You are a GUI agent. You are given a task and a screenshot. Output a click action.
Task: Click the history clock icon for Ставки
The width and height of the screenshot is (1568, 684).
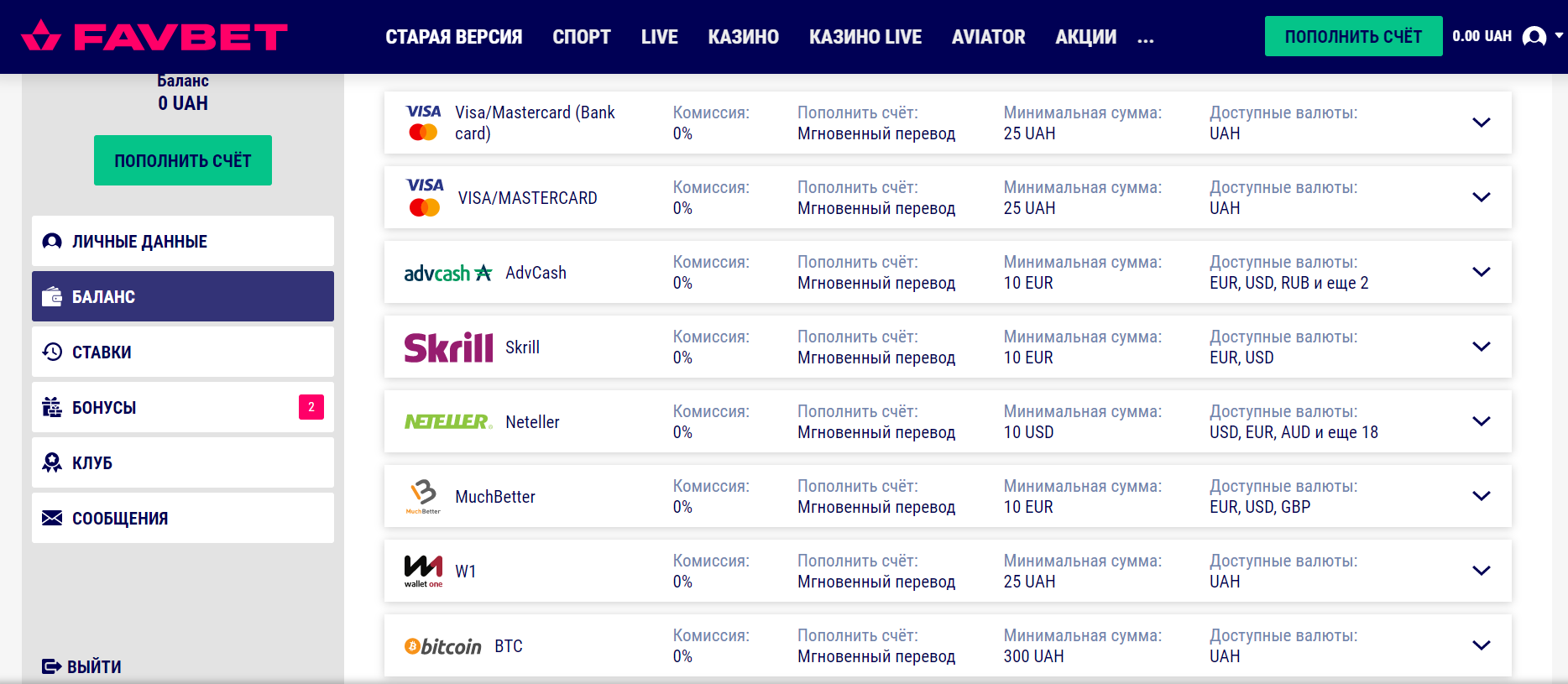coord(52,352)
